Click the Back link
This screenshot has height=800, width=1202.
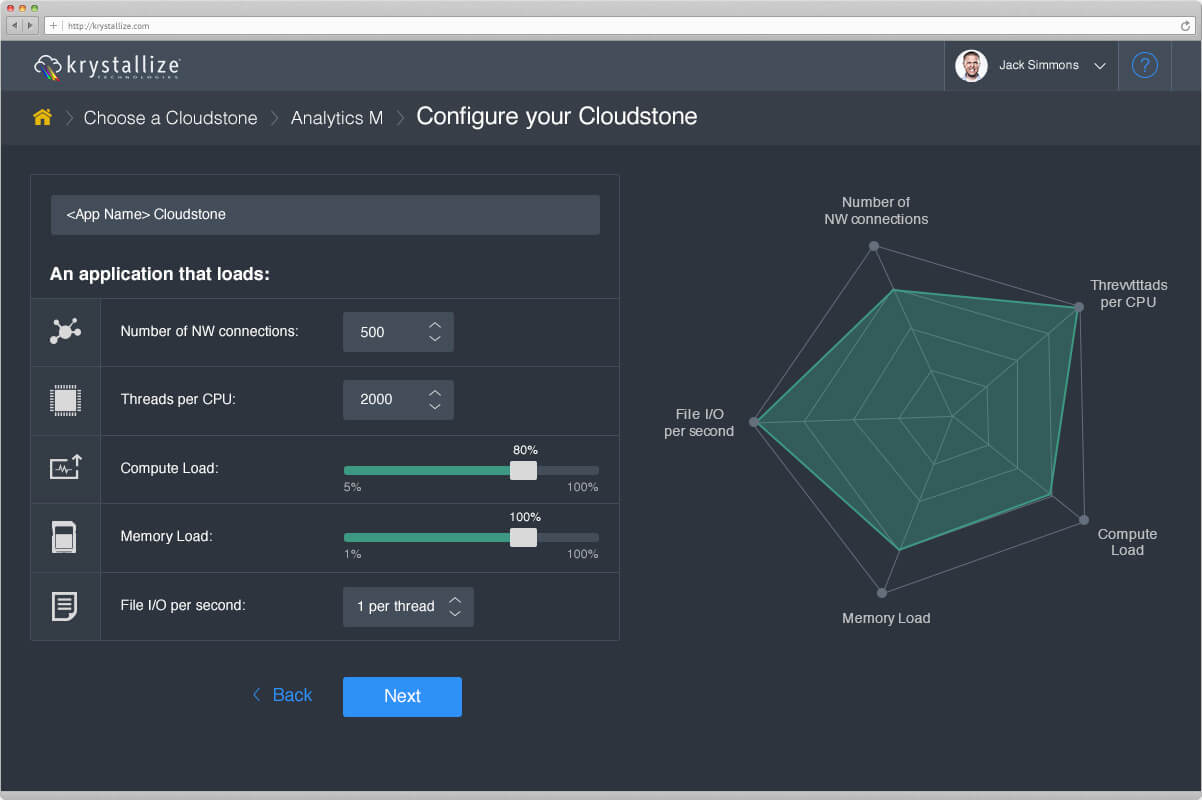tap(282, 695)
